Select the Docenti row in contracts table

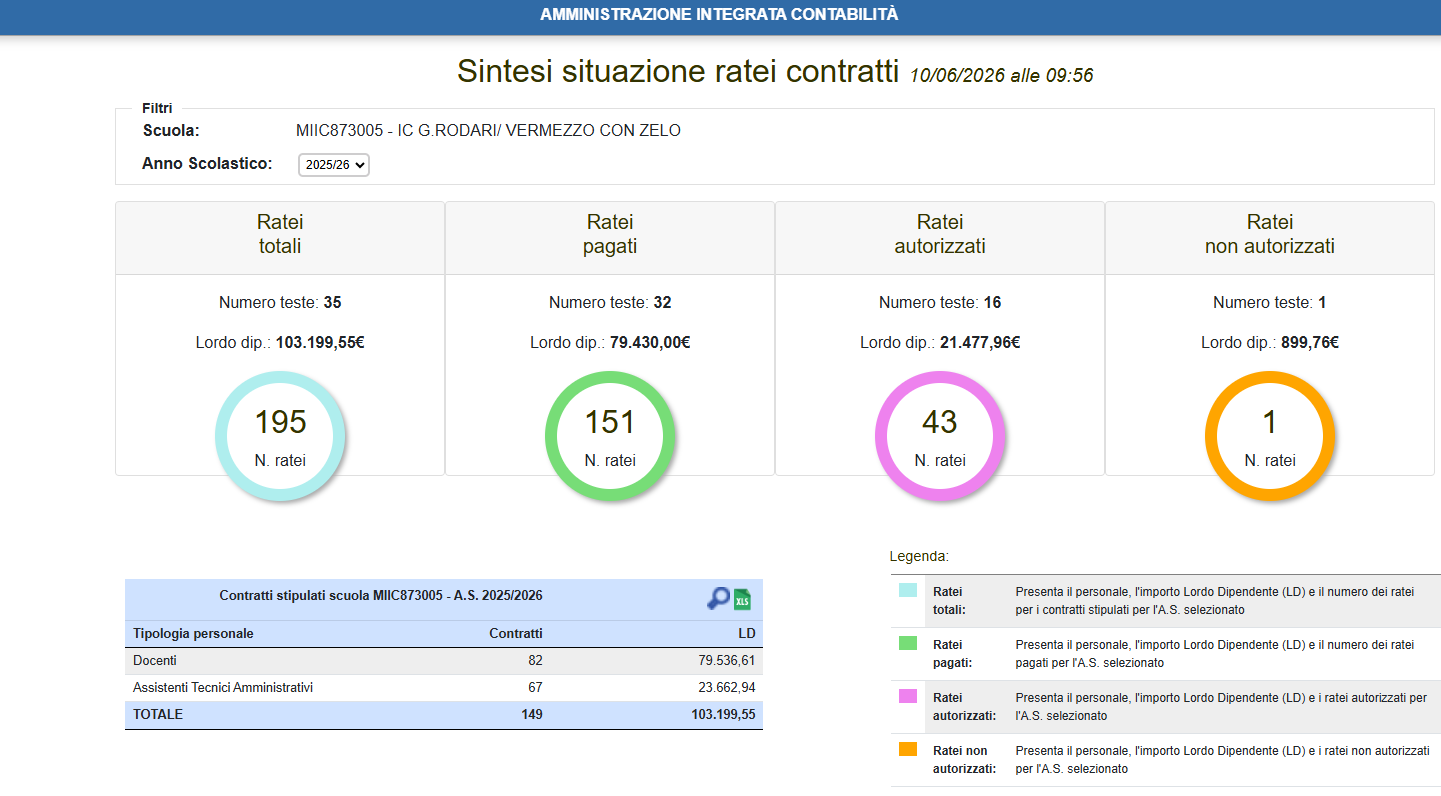click(444, 661)
